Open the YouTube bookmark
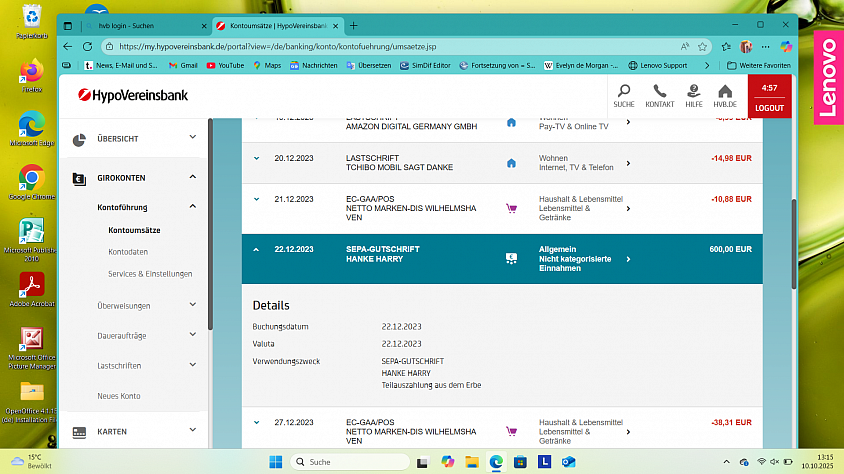 (x=226, y=66)
